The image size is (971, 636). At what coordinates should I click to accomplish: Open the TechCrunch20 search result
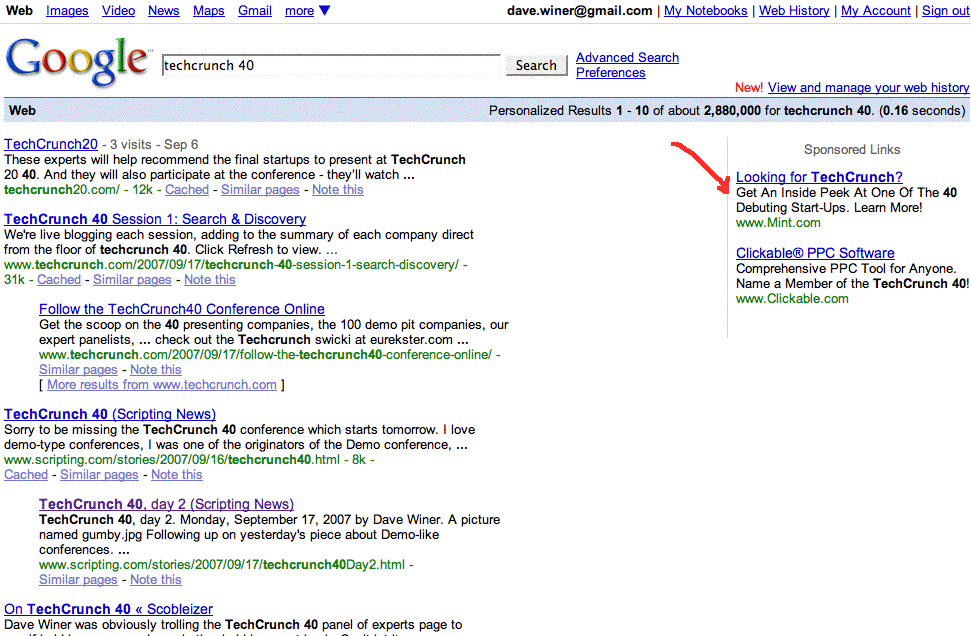51,144
